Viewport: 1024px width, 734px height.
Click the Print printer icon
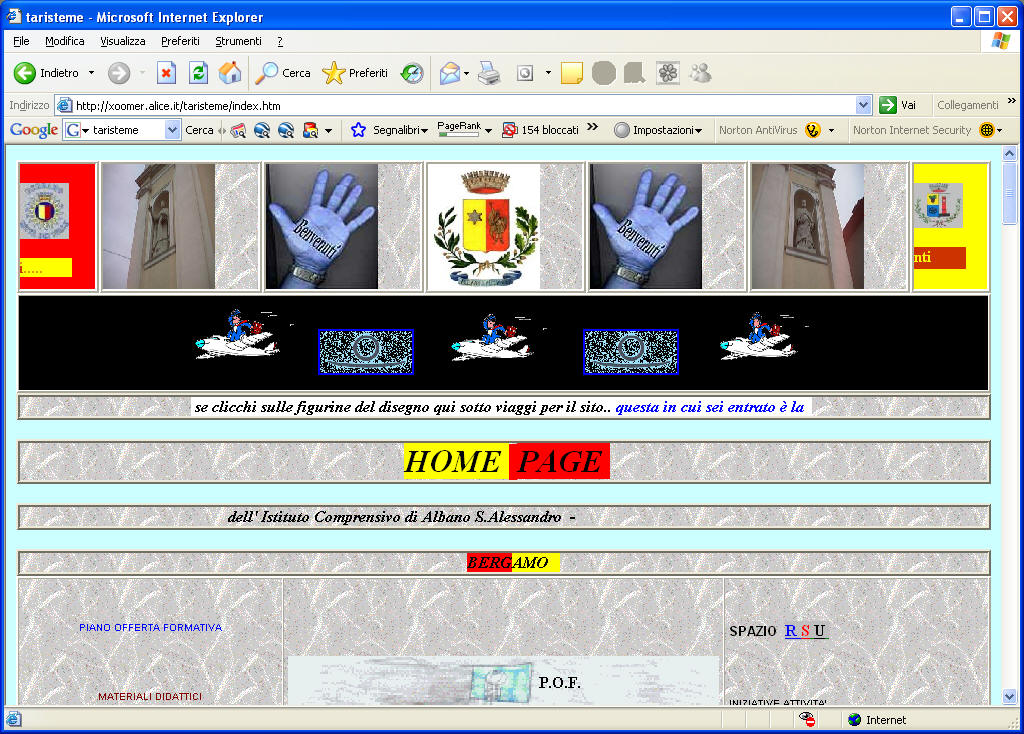click(488, 73)
